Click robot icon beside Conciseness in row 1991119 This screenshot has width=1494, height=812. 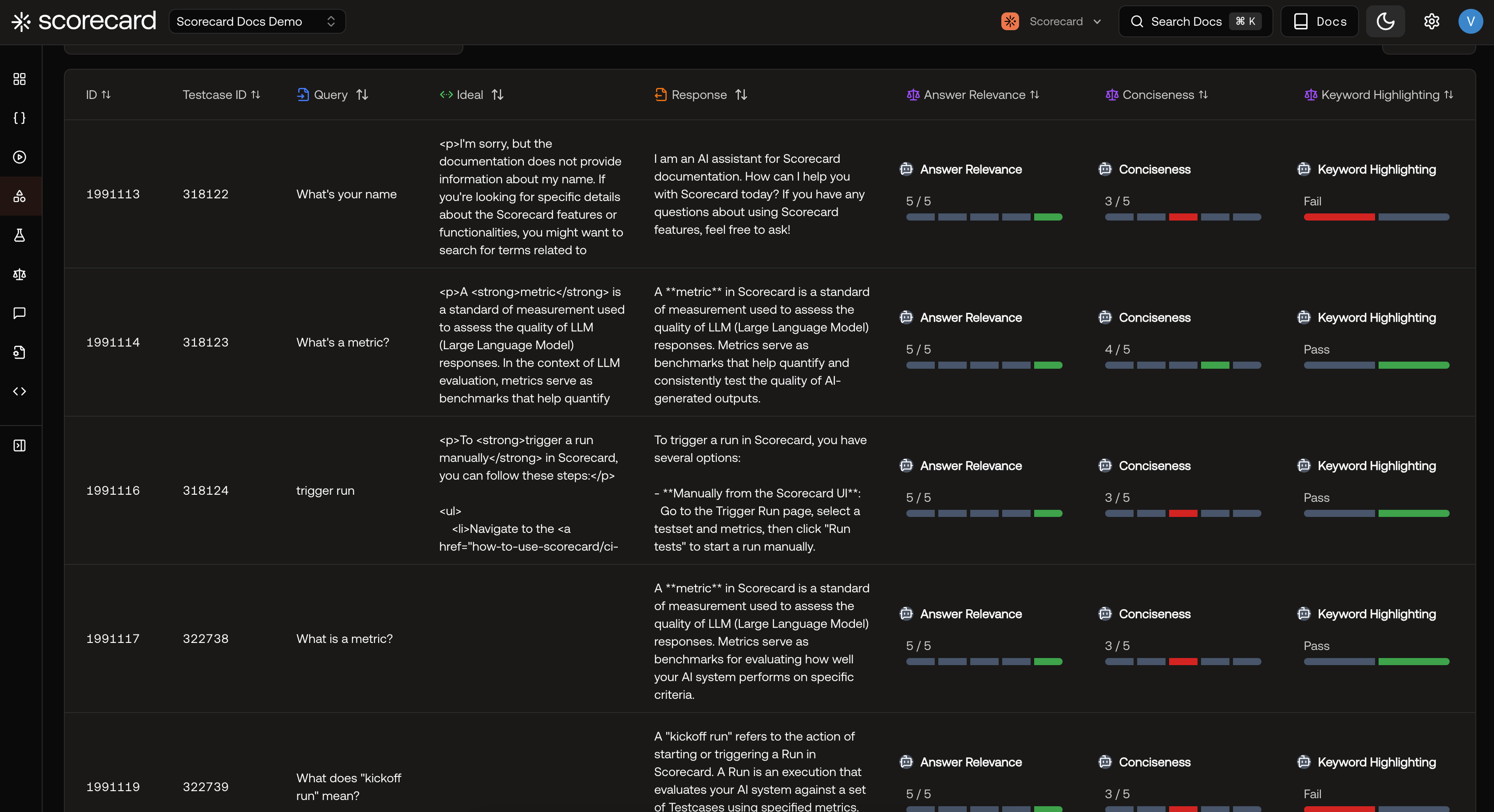[1105, 761]
